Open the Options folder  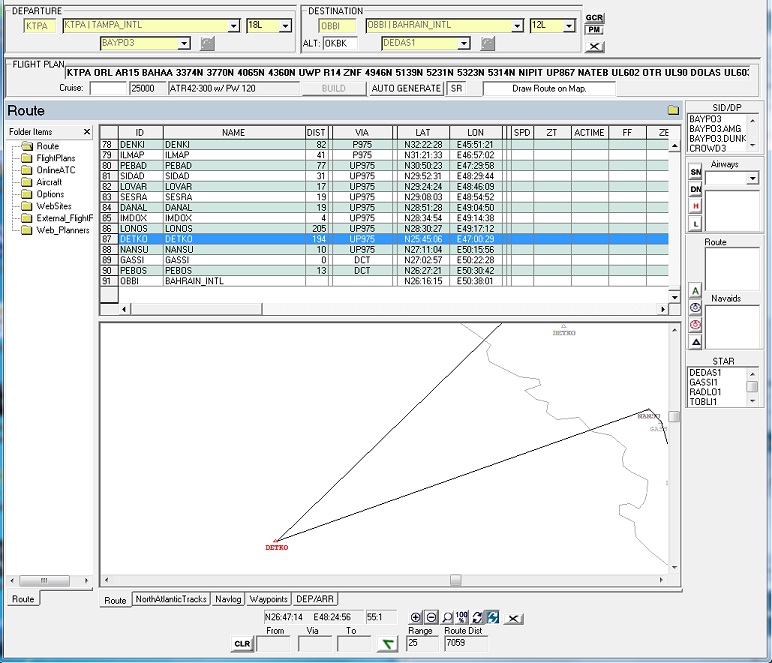[50, 194]
